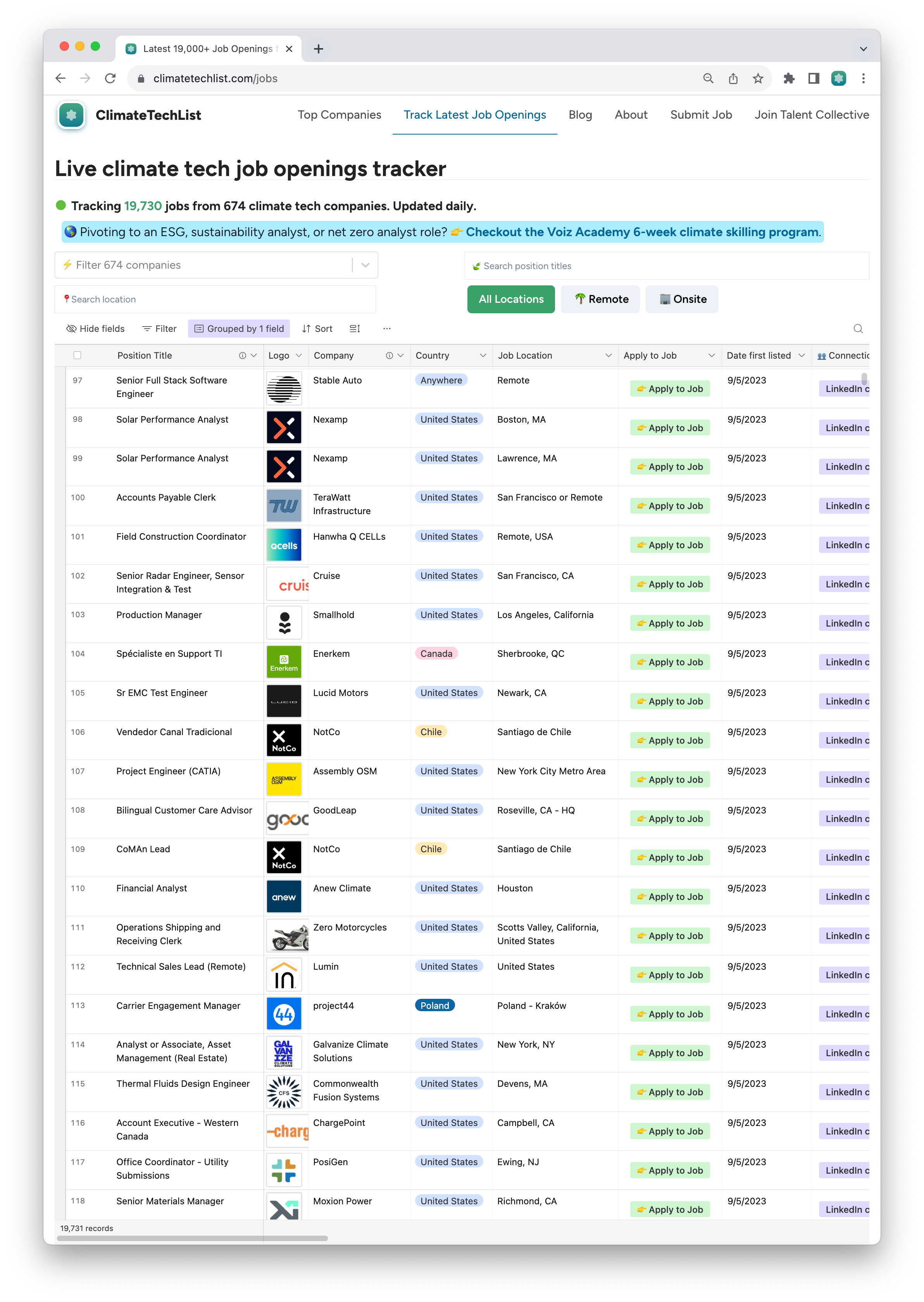Click Hide fields in table toolbar
Viewport: 924px width, 1302px height.
[x=96, y=328]
